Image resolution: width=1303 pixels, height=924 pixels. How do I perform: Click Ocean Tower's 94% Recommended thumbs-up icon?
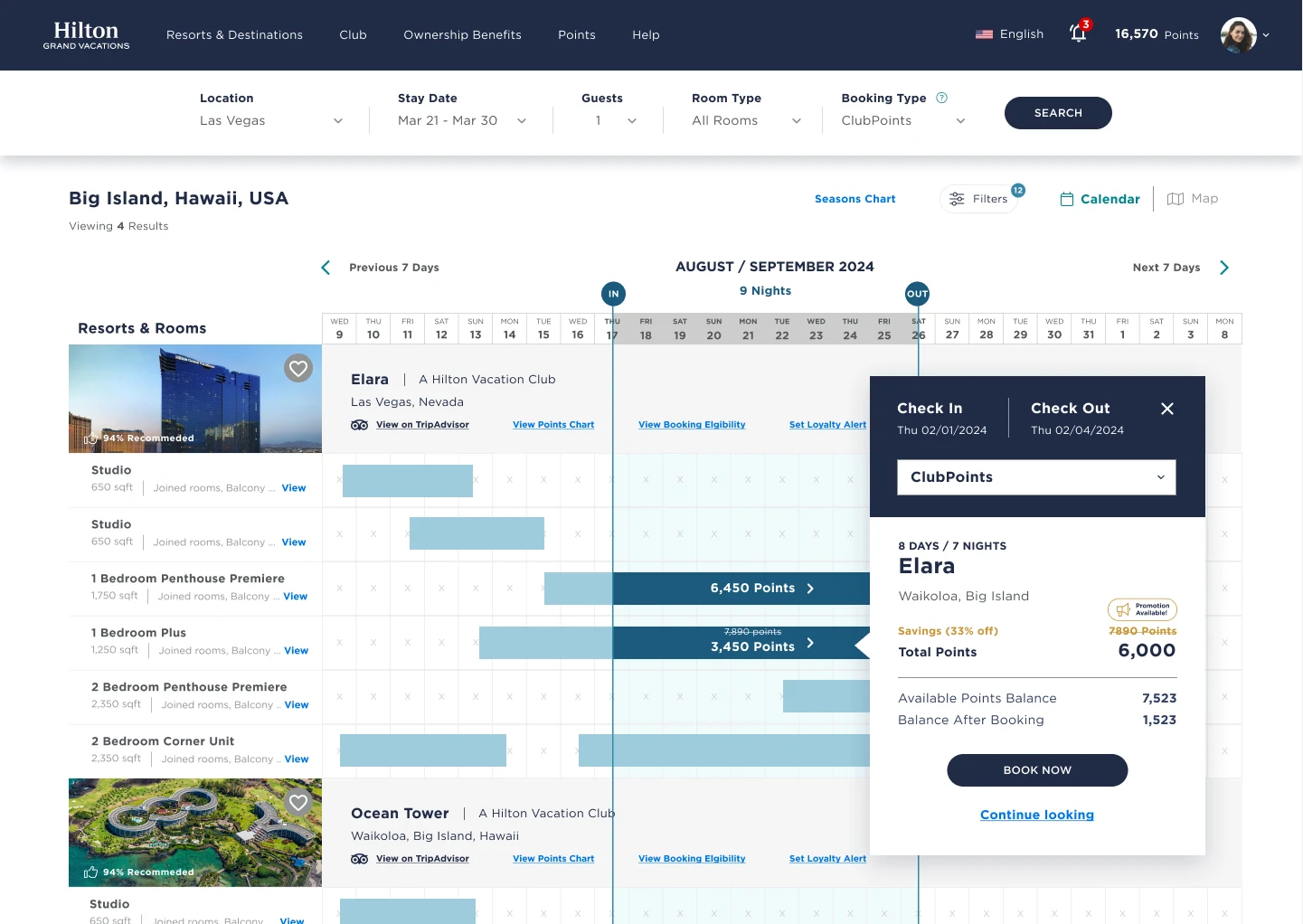pos(90,872)
